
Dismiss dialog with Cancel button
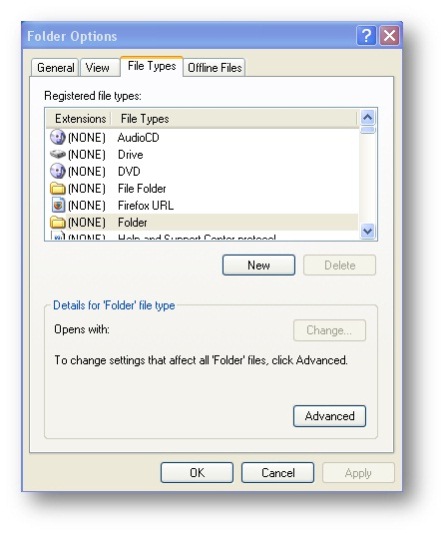[277, 472]
